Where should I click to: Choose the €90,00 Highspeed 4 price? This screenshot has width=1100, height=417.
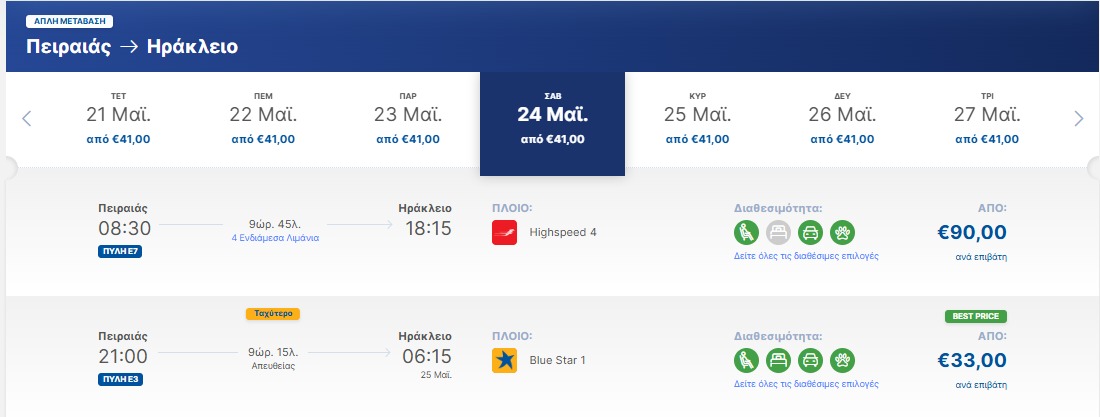tap(972, 232)
